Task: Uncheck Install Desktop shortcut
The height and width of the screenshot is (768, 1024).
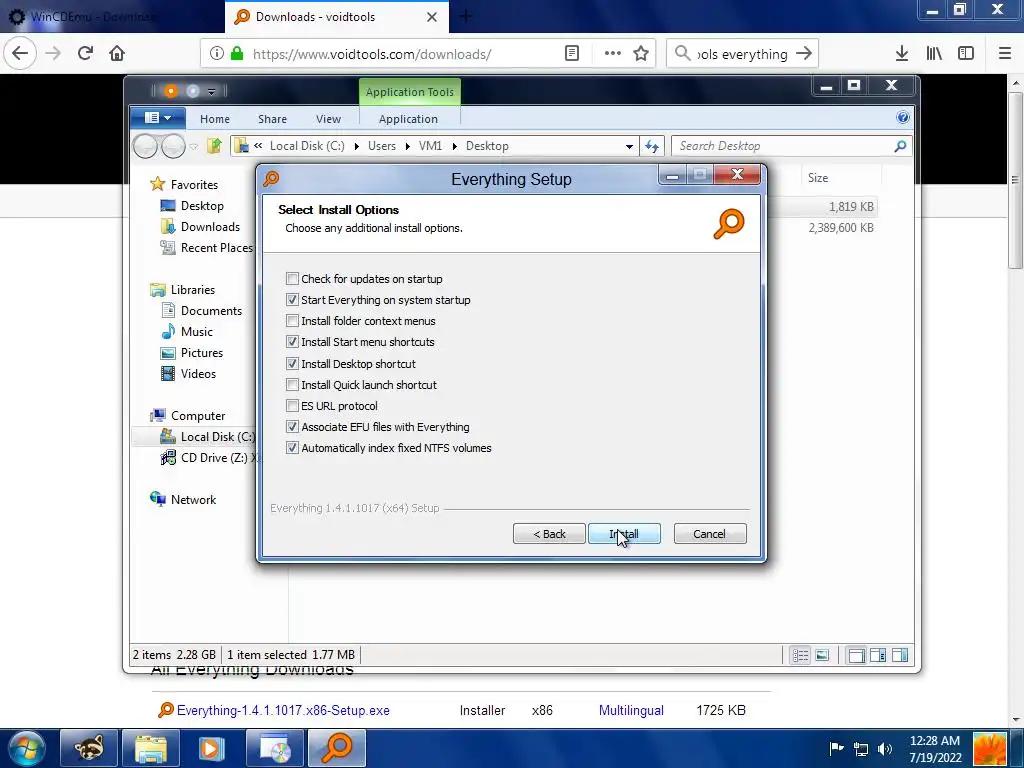Action: tap(292, 364)
